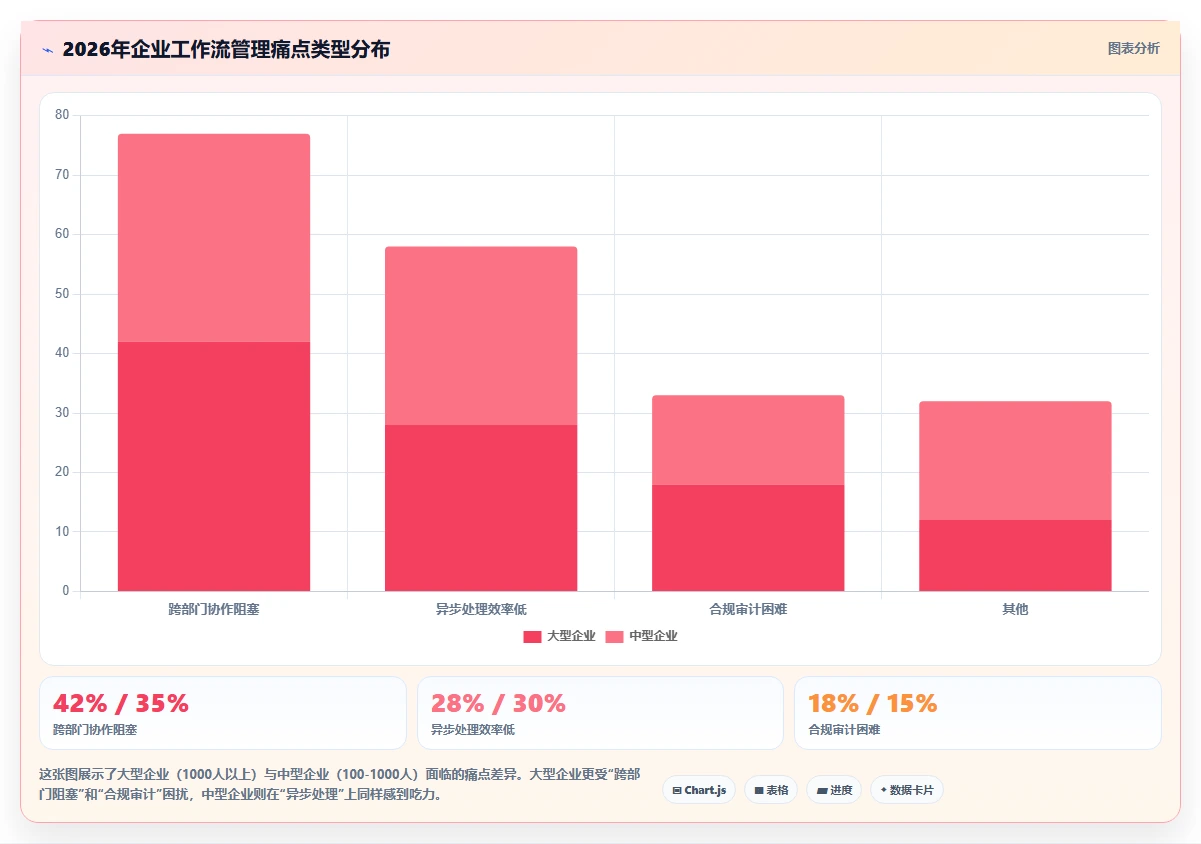1201x844 pixels.
Task: Click the 中型企业 legend color box
Action: pos(614,636)
